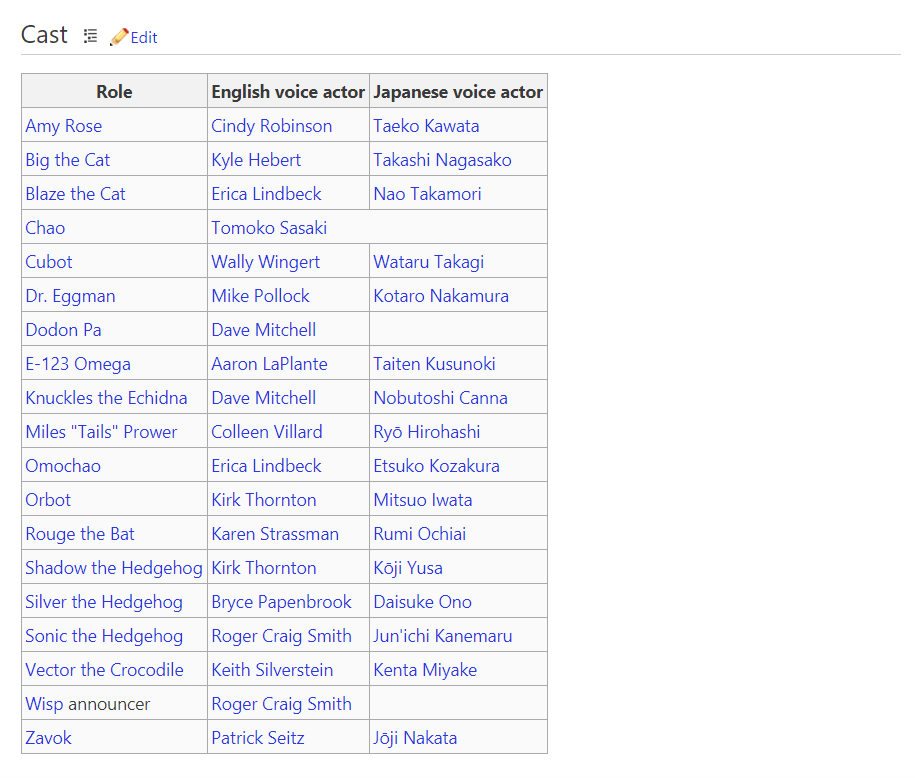
Task: Open Kirk Thornton in Orbot row
Action: [x=264, y=500]
